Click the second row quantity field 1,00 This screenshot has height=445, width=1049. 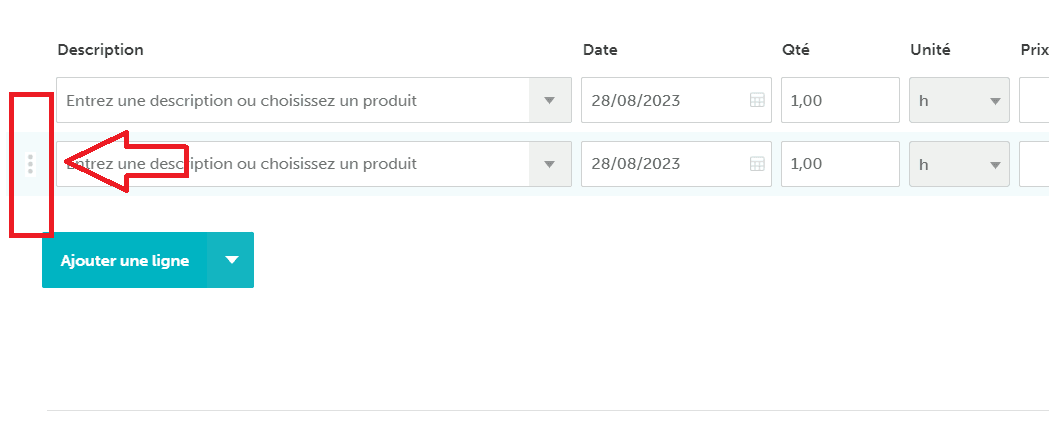(840, 164)
